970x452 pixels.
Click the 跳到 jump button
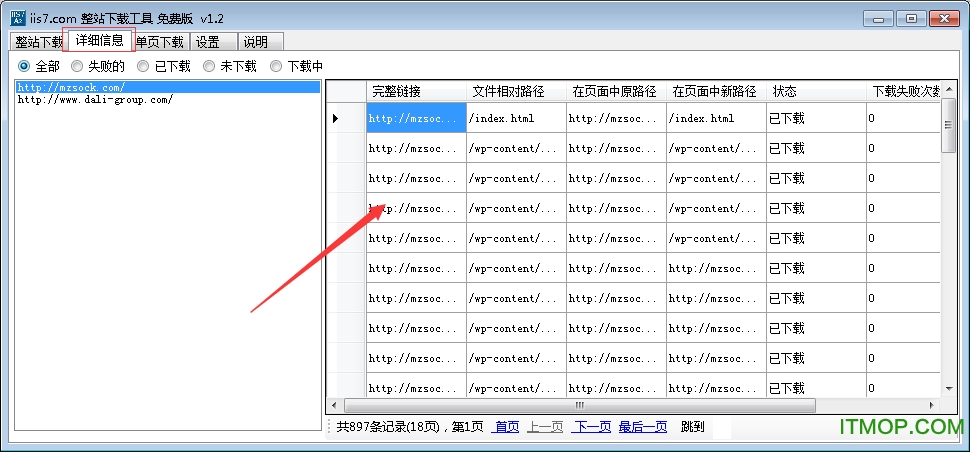coord(692,427)
